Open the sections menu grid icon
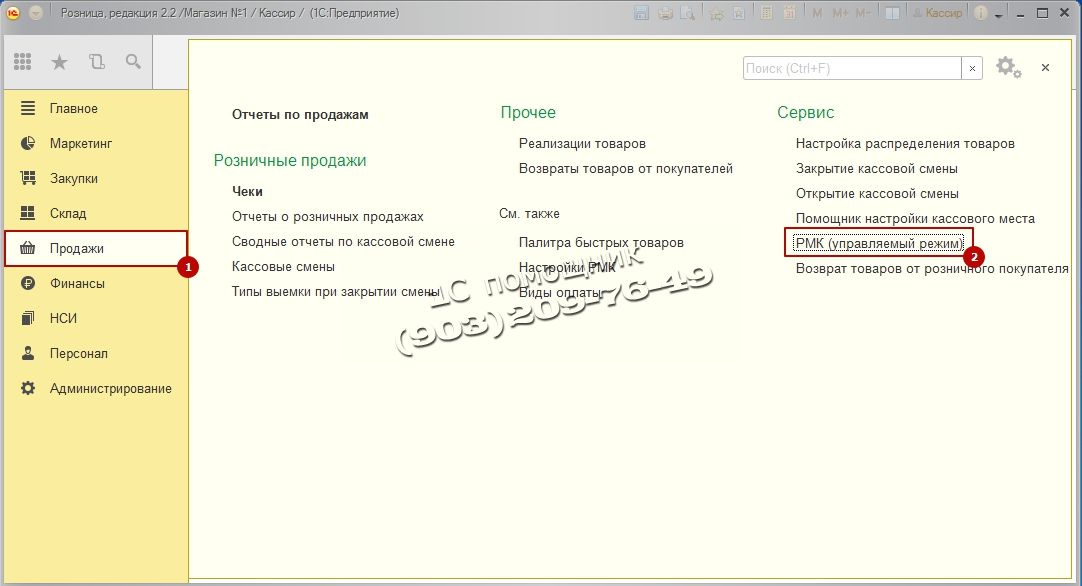Screen dimensions: 1082x586 coord(23,62)
